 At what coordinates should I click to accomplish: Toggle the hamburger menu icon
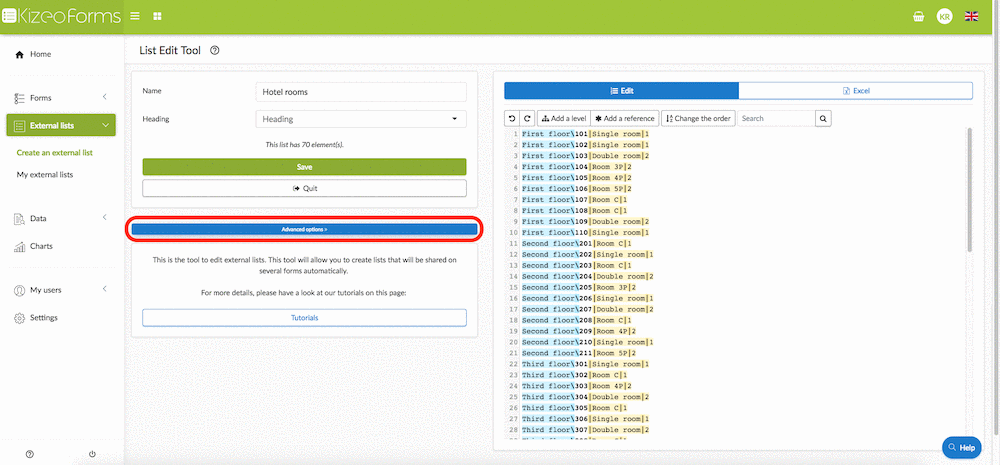coord(135,16)
